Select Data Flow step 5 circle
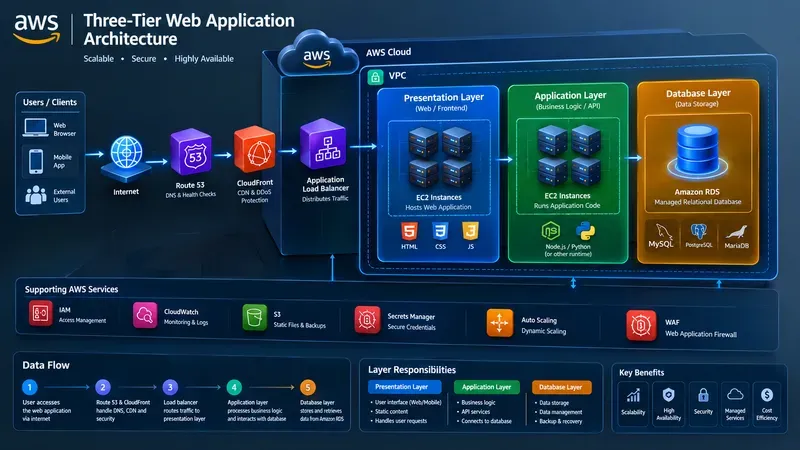The image size is (800, 450). point(308,387)
